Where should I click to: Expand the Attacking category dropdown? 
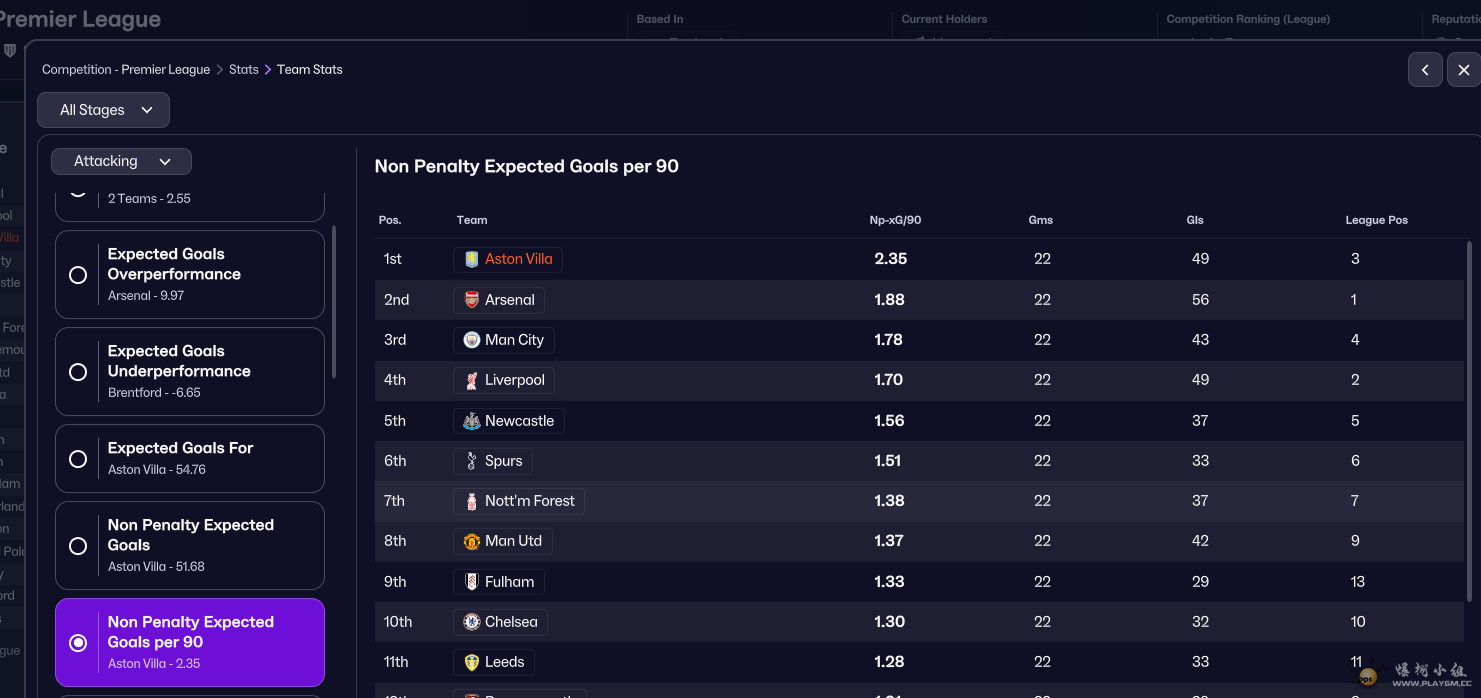(x=122, y=161)
